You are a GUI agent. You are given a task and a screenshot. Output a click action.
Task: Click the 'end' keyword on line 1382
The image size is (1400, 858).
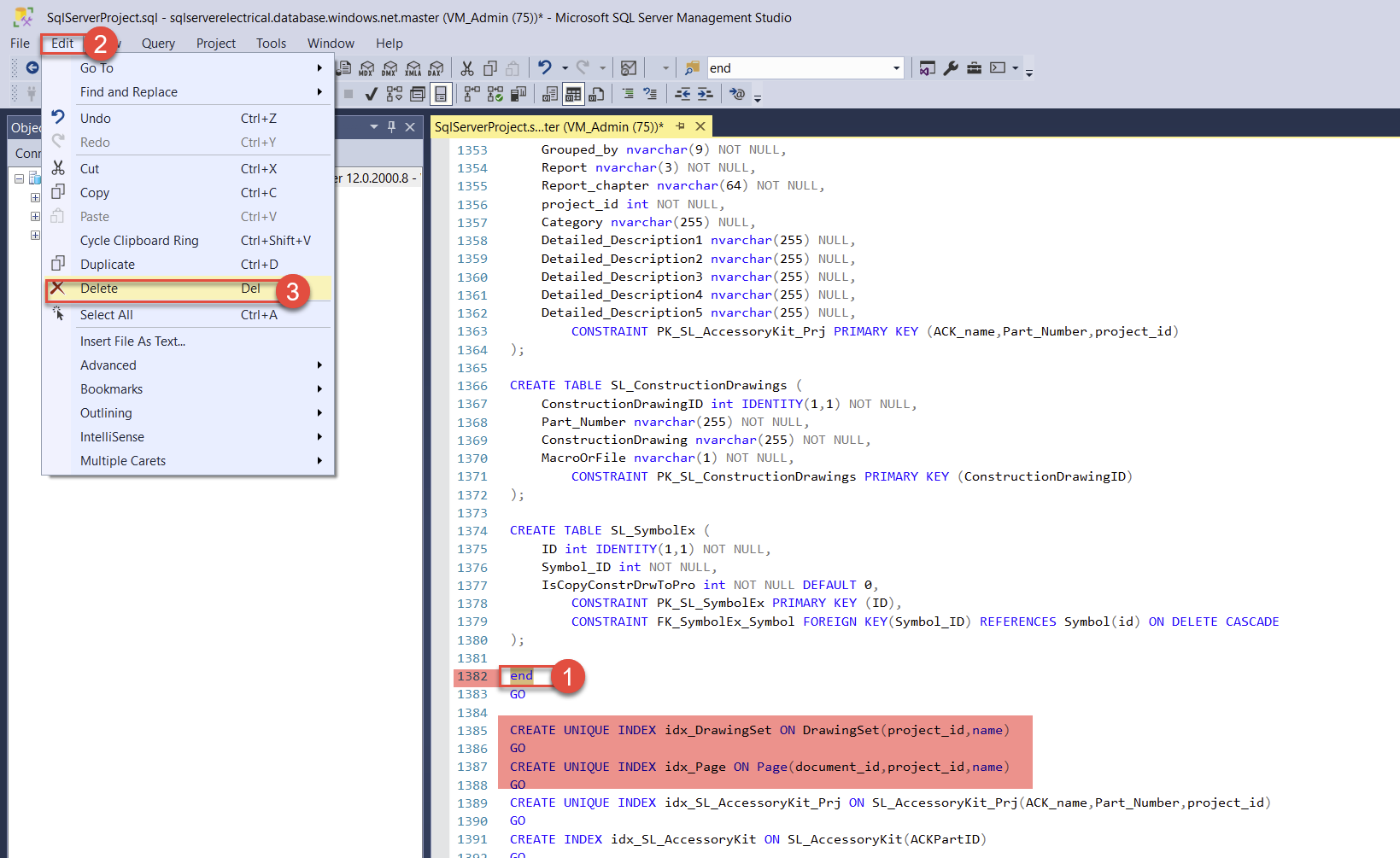click(521, 675)
